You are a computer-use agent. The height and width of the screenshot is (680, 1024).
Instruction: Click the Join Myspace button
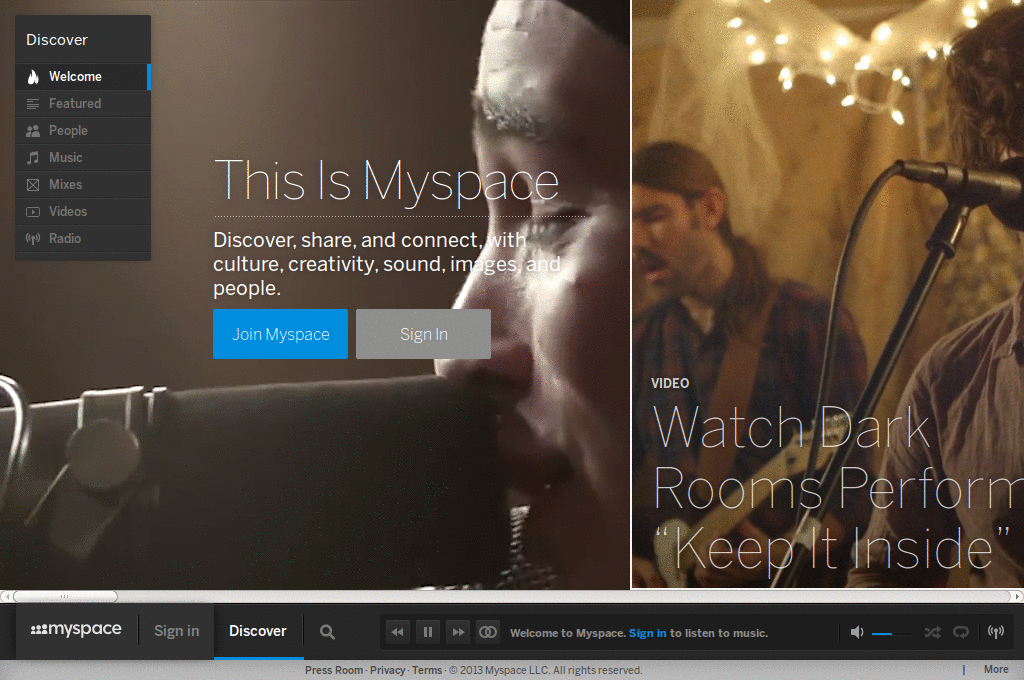[280, 334]
